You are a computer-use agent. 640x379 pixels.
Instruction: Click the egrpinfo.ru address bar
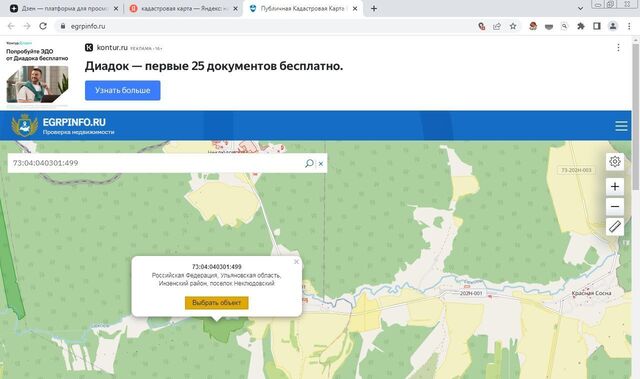(x=265, y=26)
